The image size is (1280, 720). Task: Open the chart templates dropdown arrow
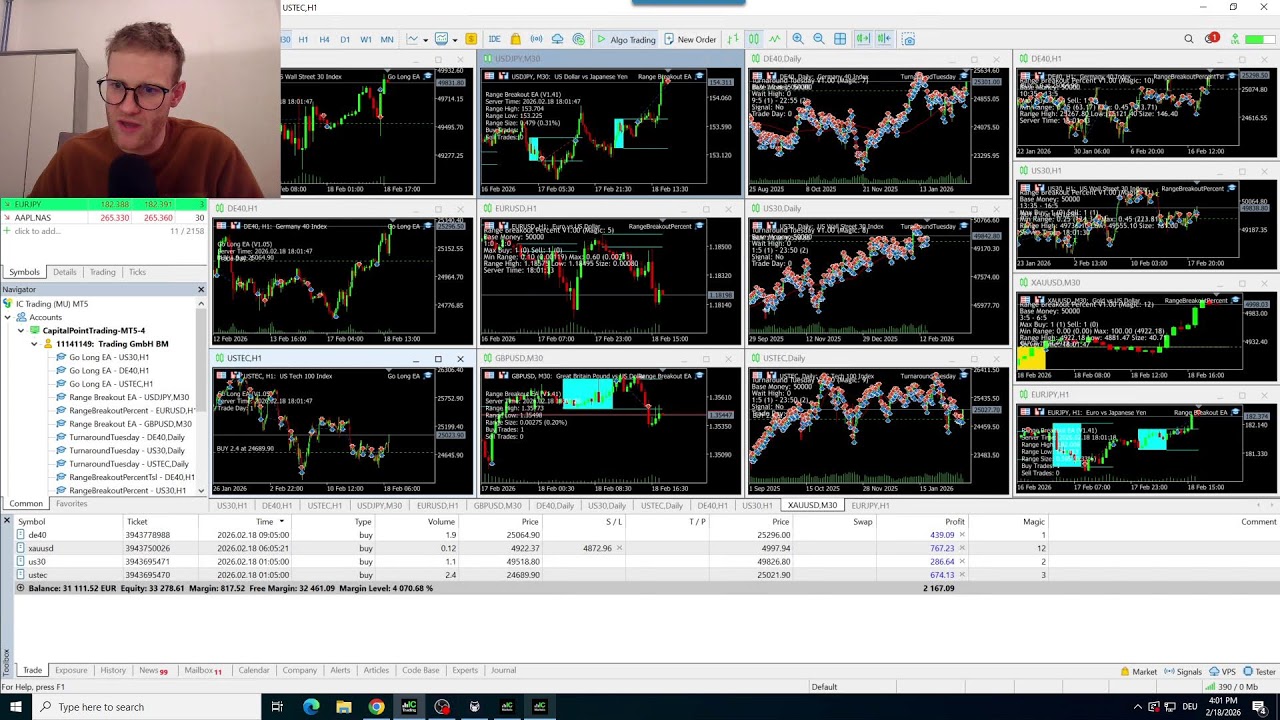pyautogui.click(x=454, y=40)
